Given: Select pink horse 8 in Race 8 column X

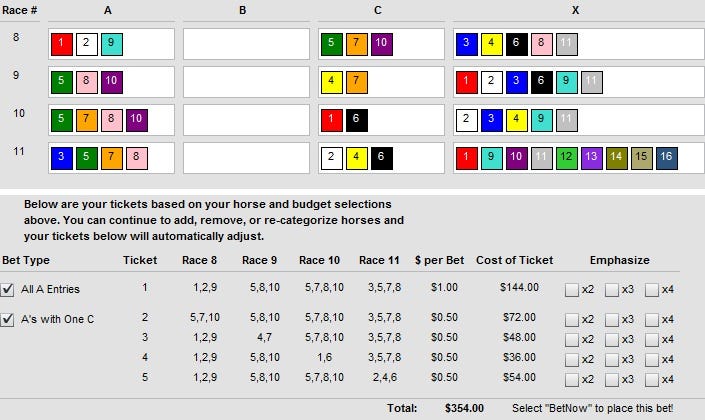Looking at the screenshot, I should tap(541, 44).
